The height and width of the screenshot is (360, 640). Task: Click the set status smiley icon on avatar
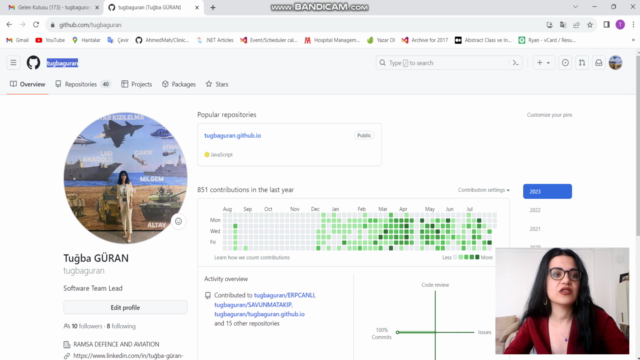click(x=178, y=221)
